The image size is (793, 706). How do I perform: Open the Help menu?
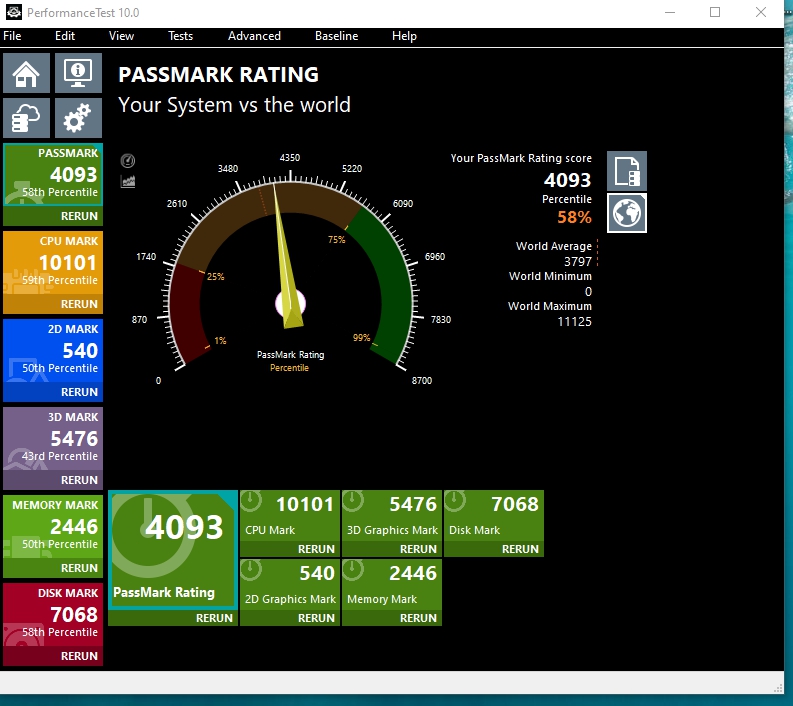coord(404,36)
